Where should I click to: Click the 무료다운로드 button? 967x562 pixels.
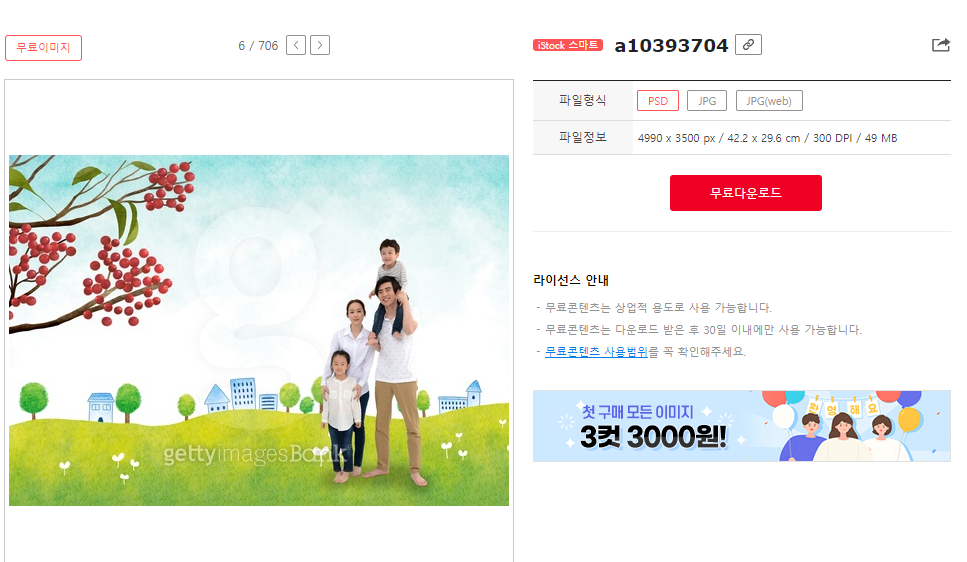[746, 193]
